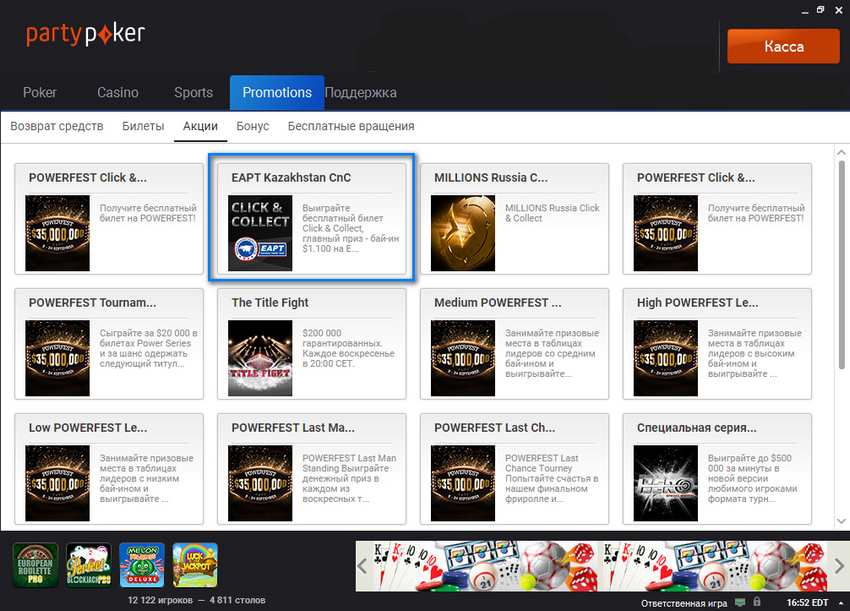850x611 pixels.
Task: Open EAPT Kazakhstan CnC promotion title
Action: tap(291, 178)
